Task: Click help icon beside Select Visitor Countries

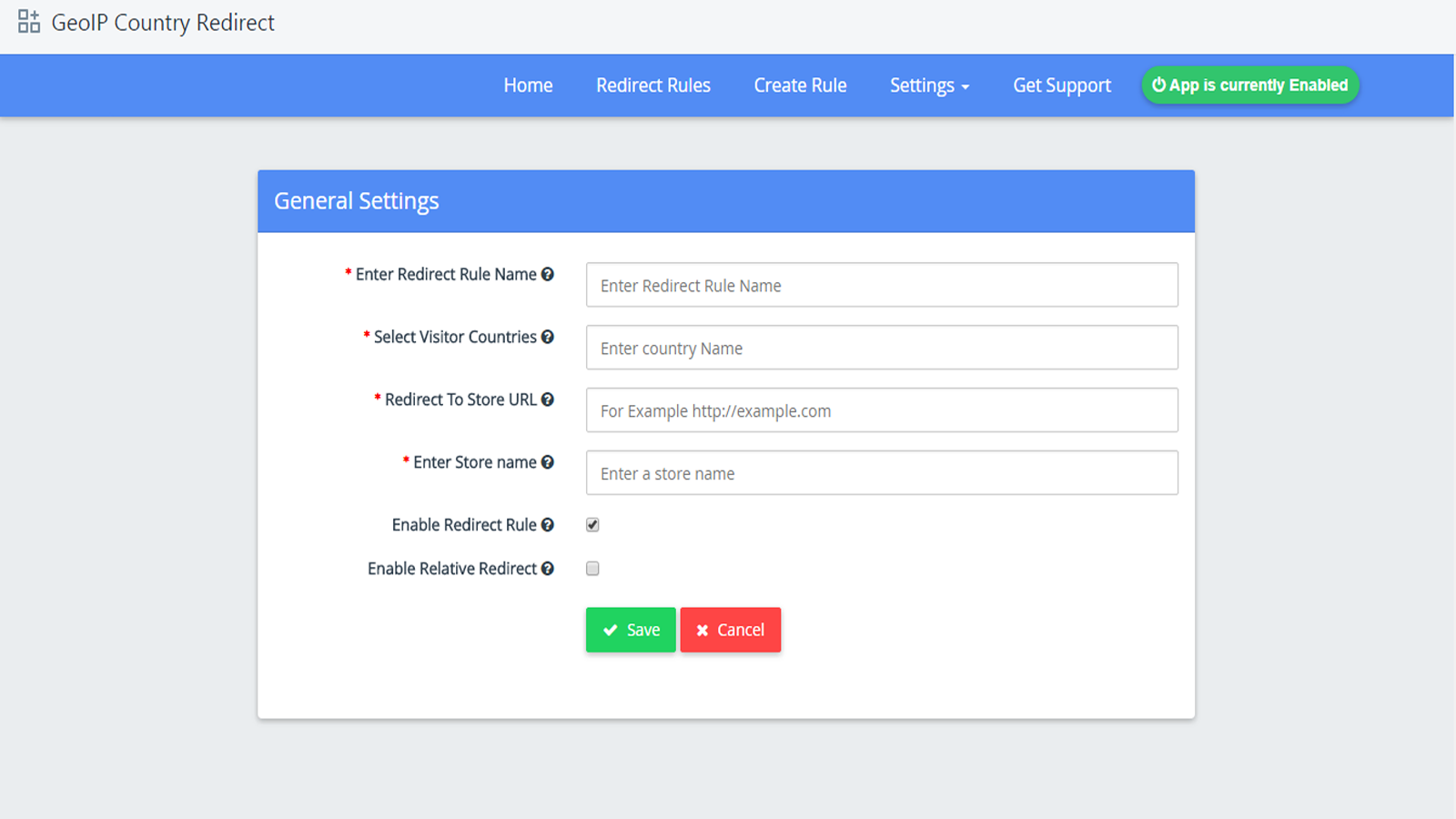Action: click(547, 337)
